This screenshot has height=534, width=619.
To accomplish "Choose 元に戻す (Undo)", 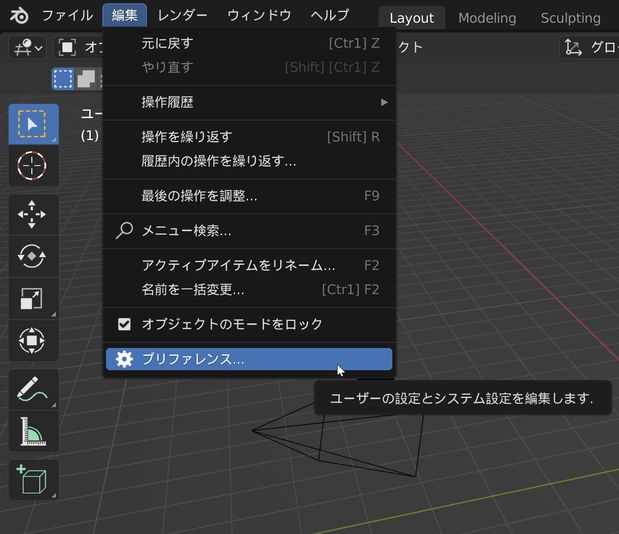I will [249, 43].
